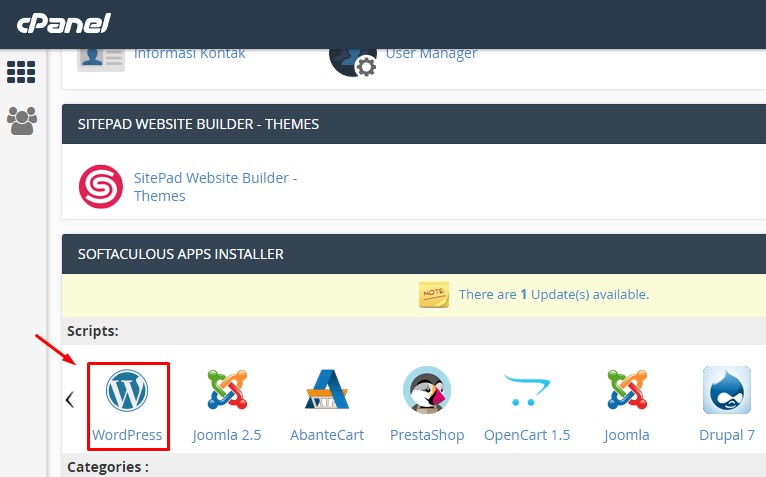Collapse the SitePad Website Builder - Themes header
The height and width of the screenshot is (477, 766).
coord(413,125)
